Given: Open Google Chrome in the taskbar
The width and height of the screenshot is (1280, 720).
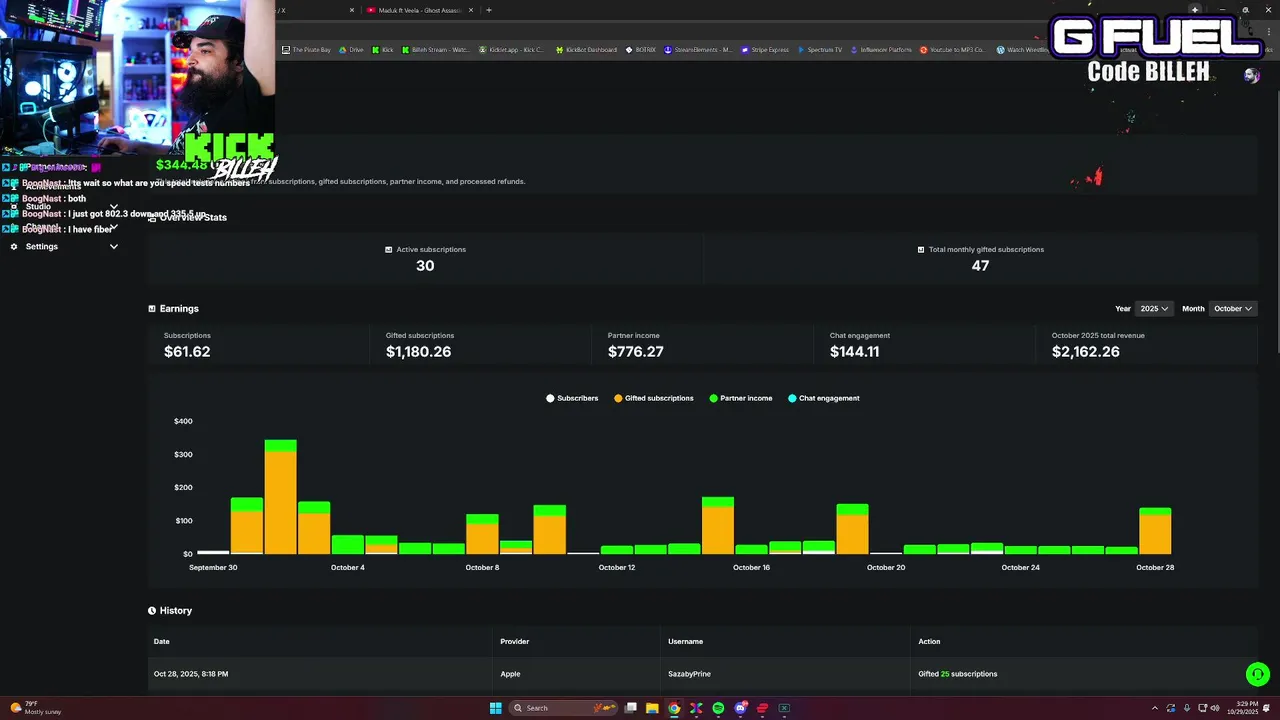Looking at the screenshot, I should 674,708.
